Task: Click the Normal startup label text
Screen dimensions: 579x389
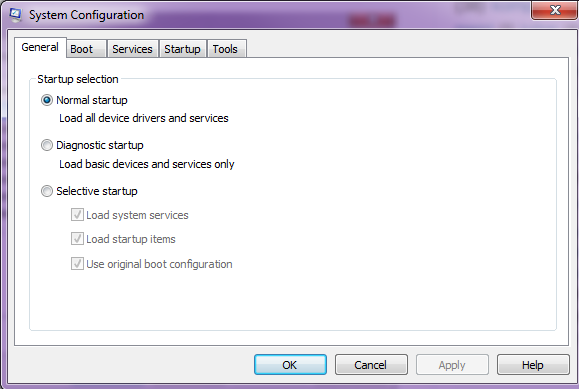Action: tap(92, 100)
